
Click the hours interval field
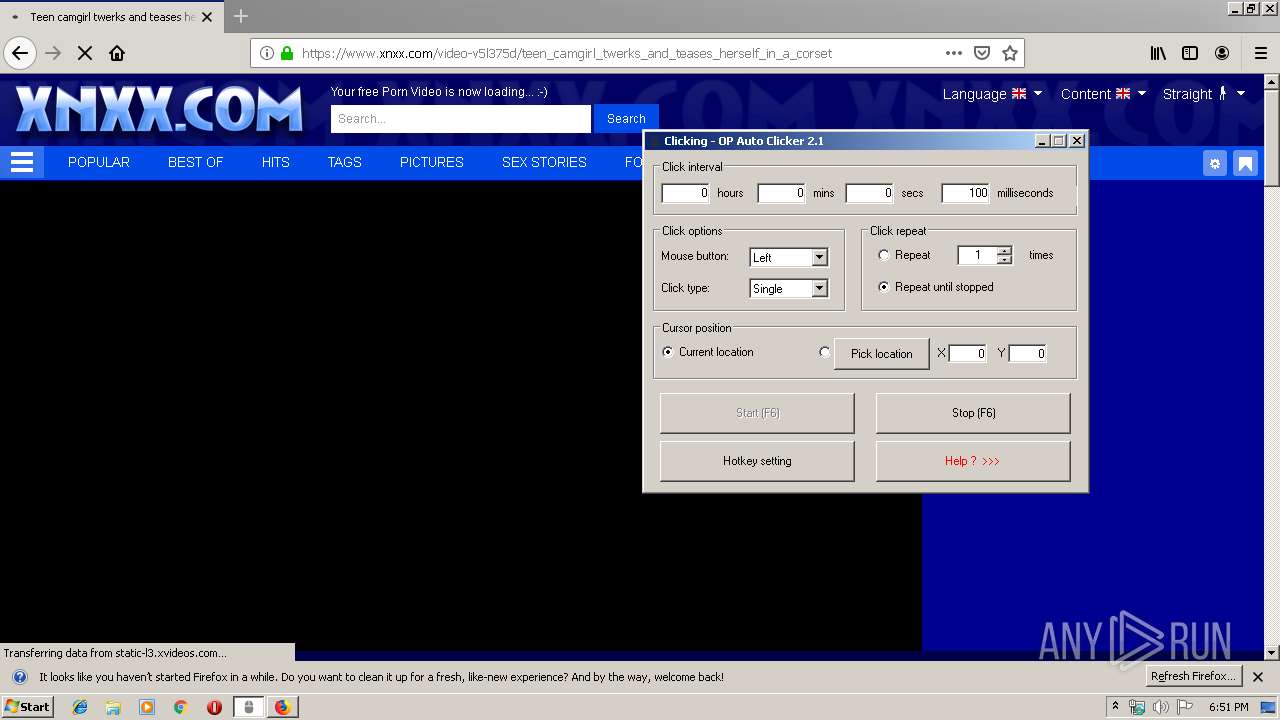pyautogui.click(x=685, y=193)
